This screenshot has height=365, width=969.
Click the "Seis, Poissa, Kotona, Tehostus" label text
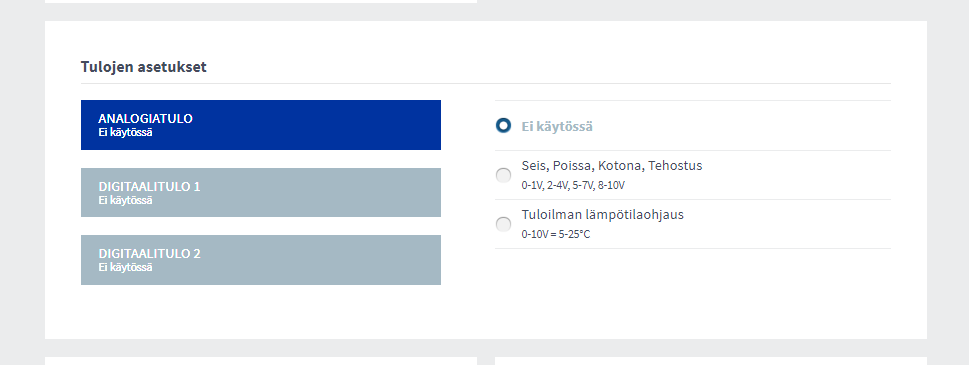(x=612, y=166)
